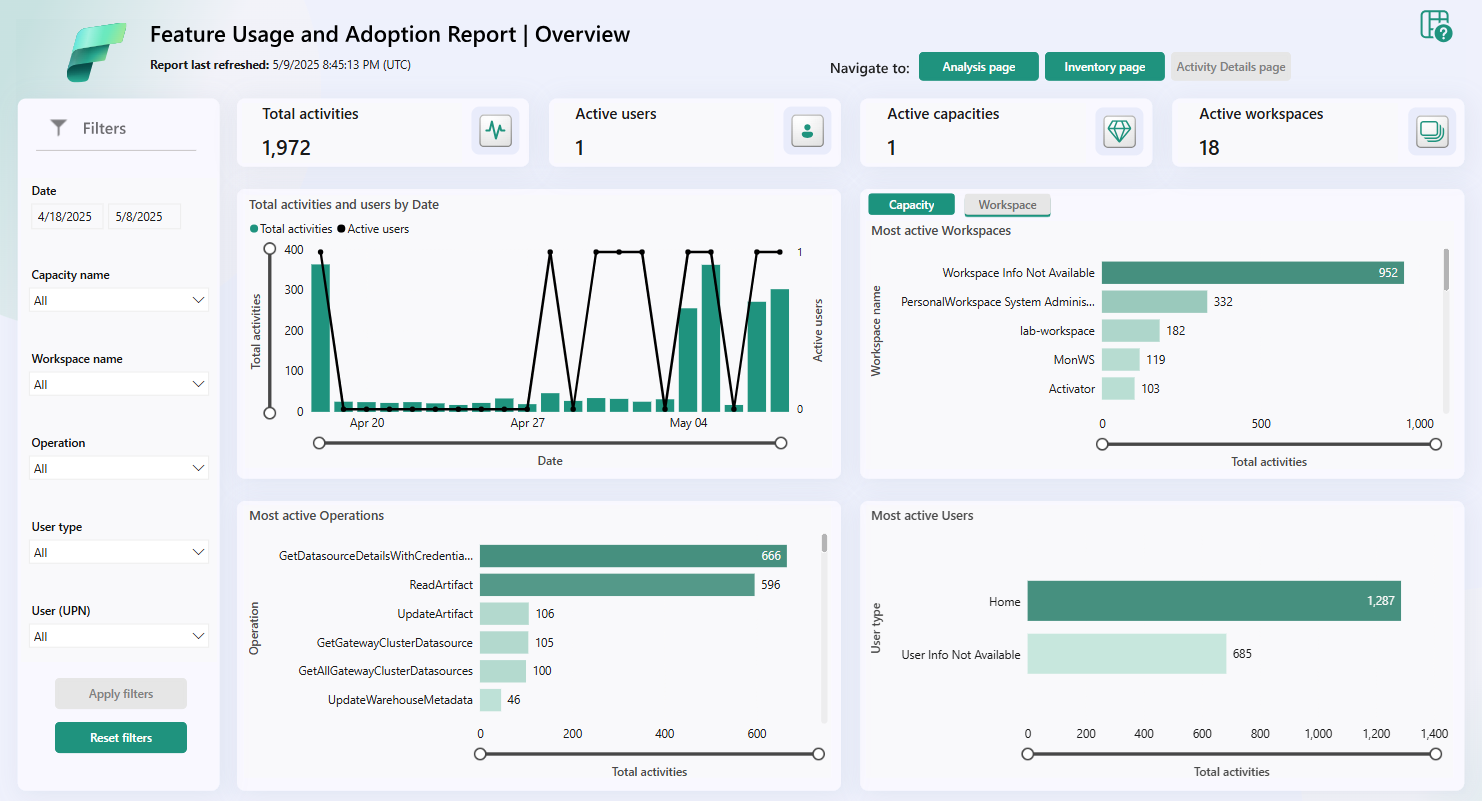Click the Active capacities diamond icon

tap(1119, 130)
